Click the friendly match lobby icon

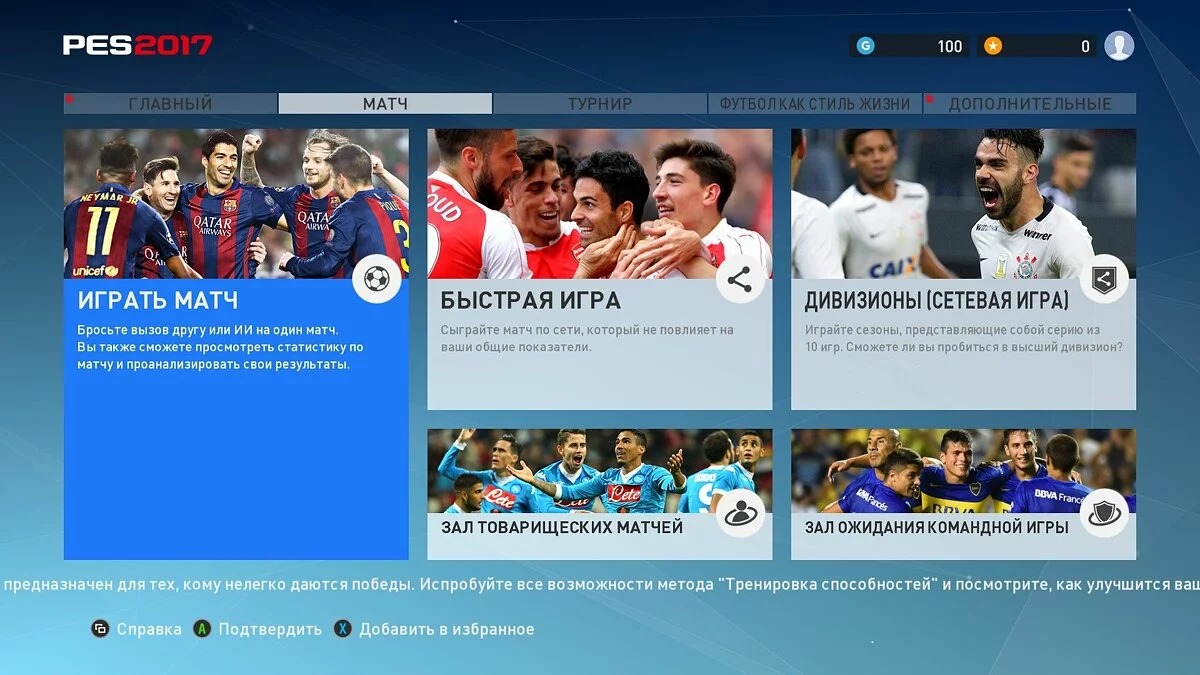point(740,513)
